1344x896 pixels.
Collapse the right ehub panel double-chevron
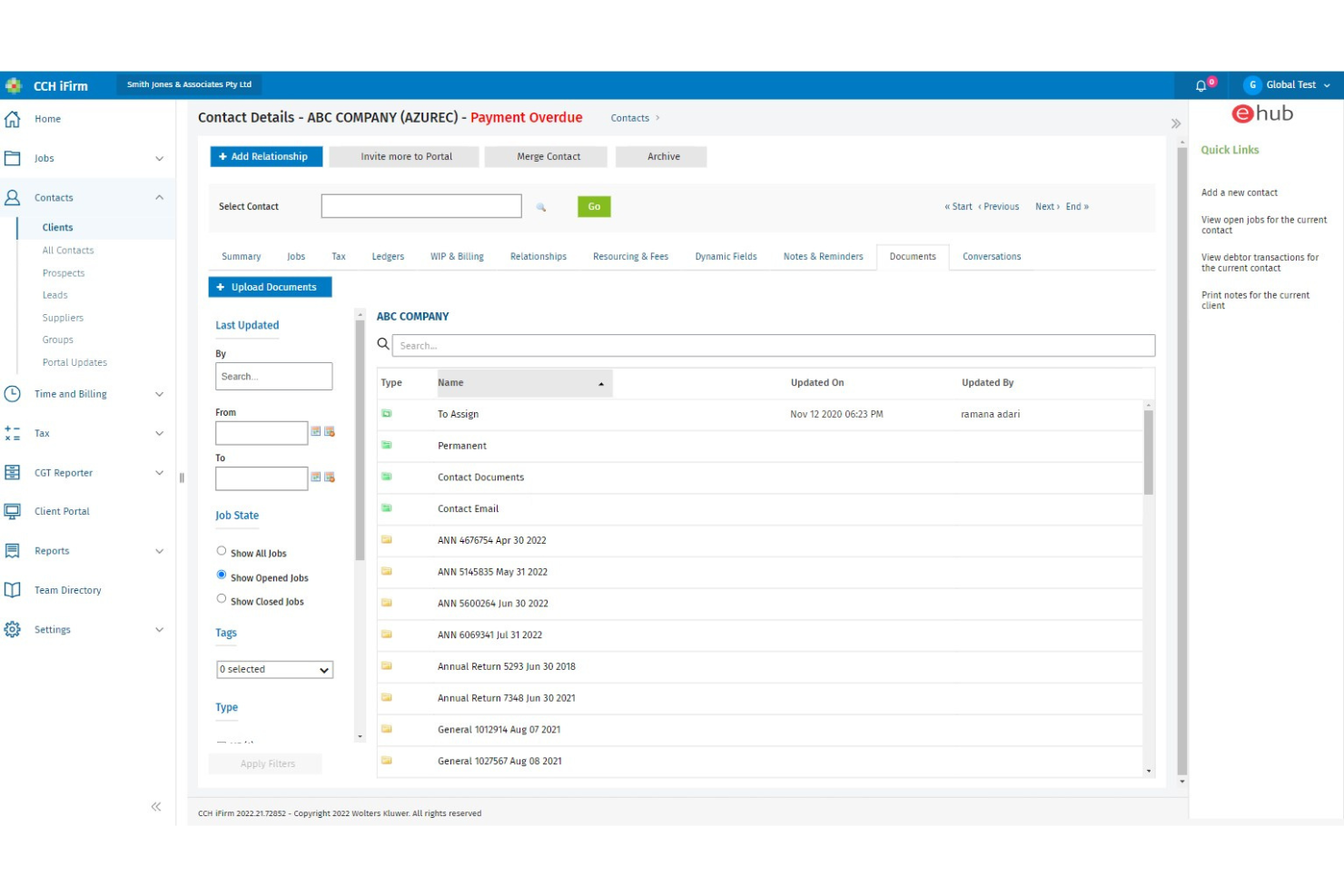click(x=1176, y=123)
